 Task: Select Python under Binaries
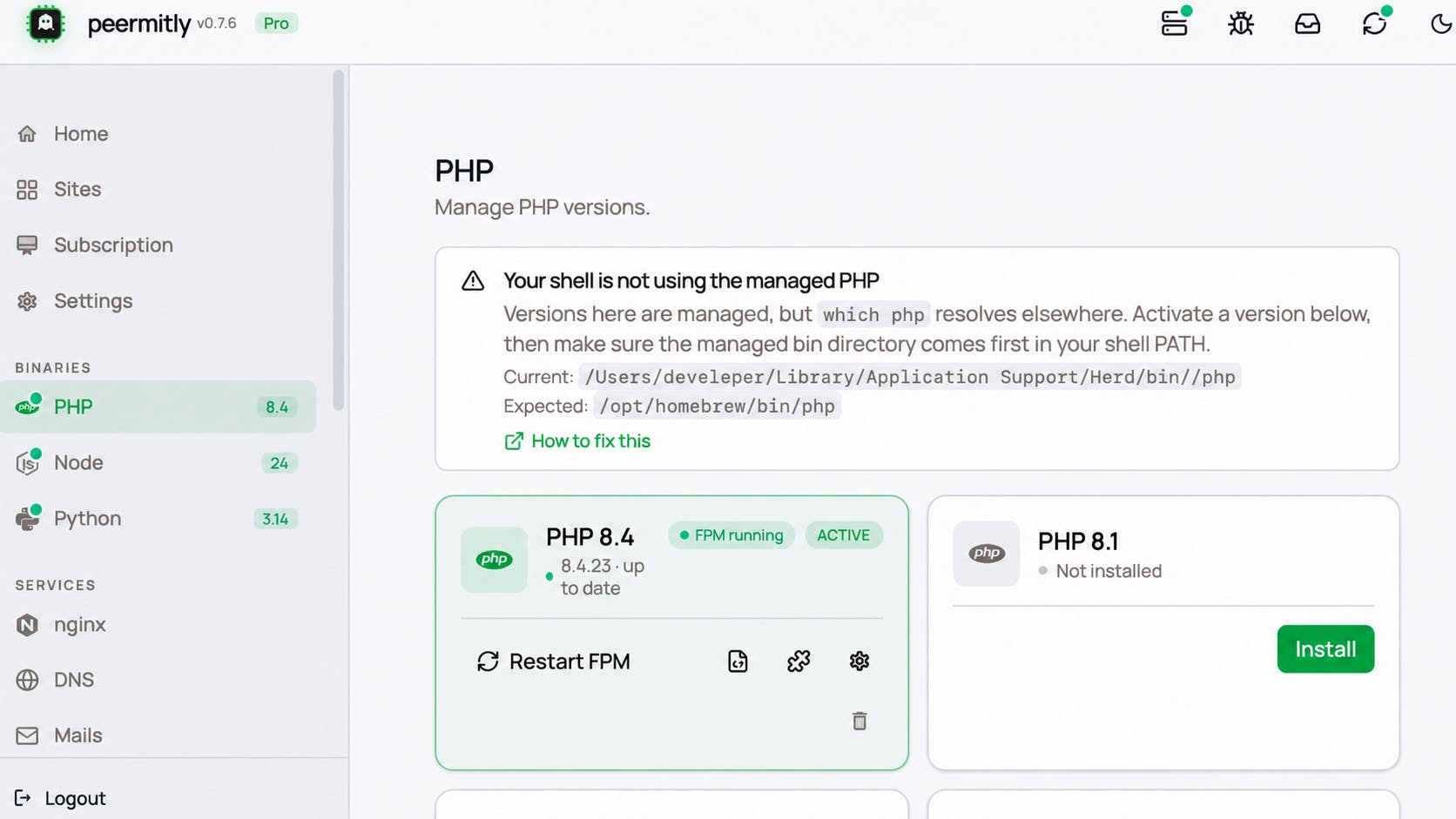click(158, 518)
